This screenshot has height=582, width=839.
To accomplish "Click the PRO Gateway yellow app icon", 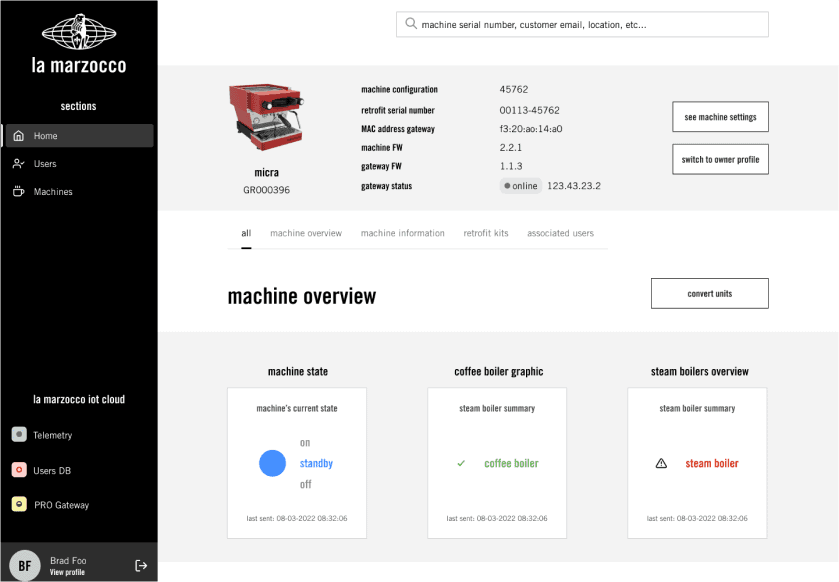I will 19,504.
